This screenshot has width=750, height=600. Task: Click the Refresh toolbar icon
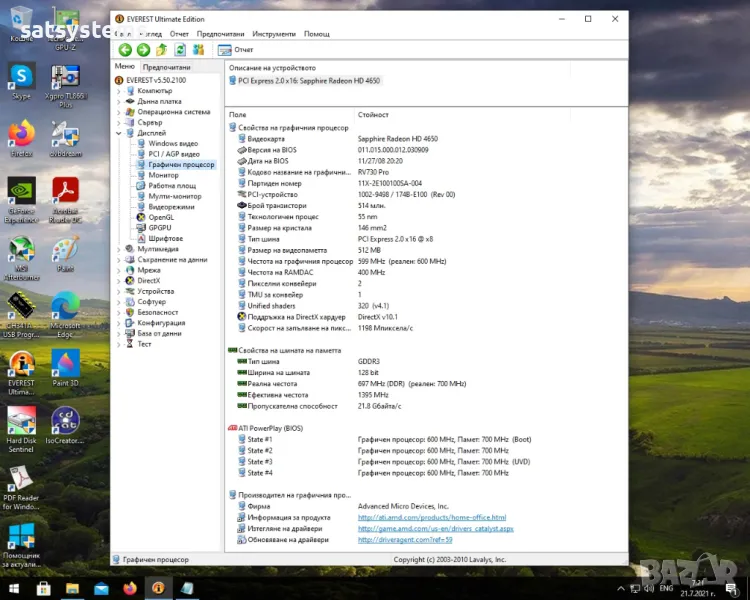180,50
